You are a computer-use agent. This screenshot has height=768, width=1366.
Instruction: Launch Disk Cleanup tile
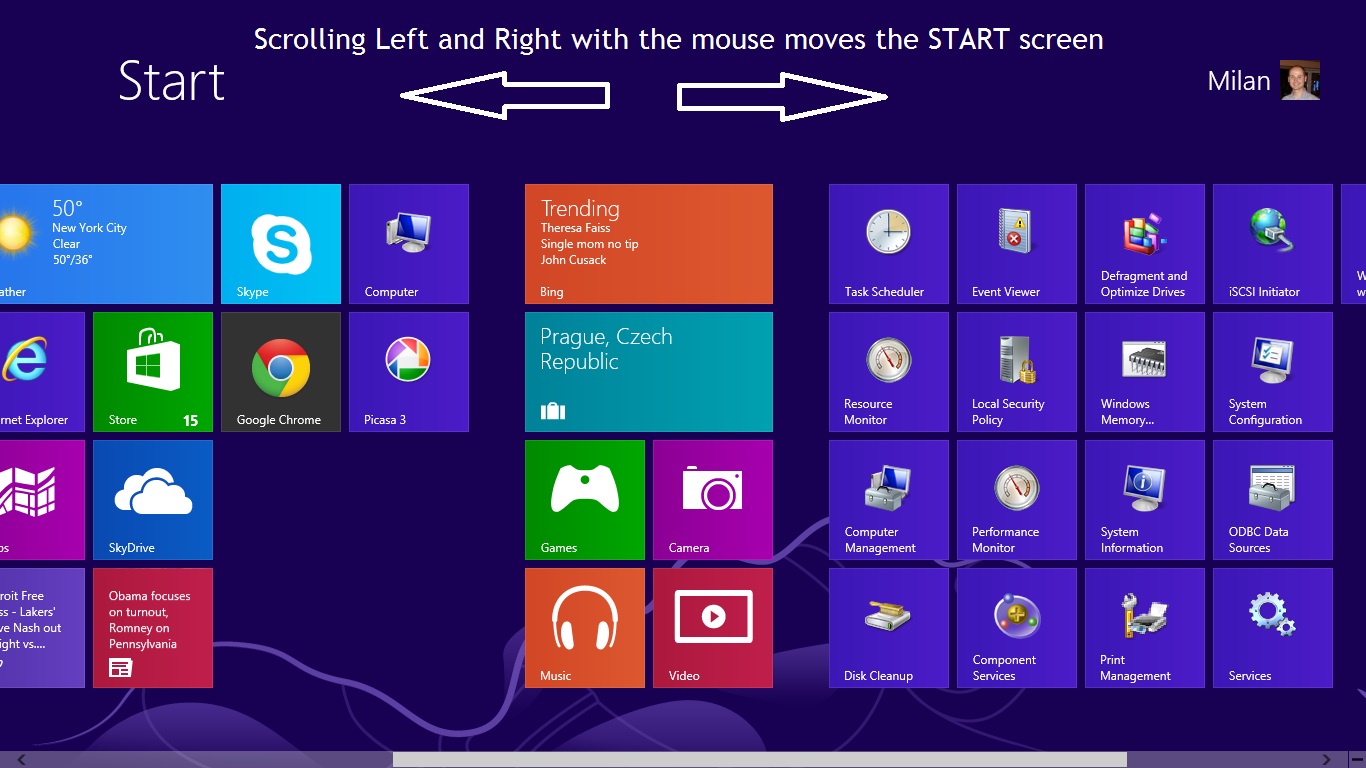click(889, 628)
